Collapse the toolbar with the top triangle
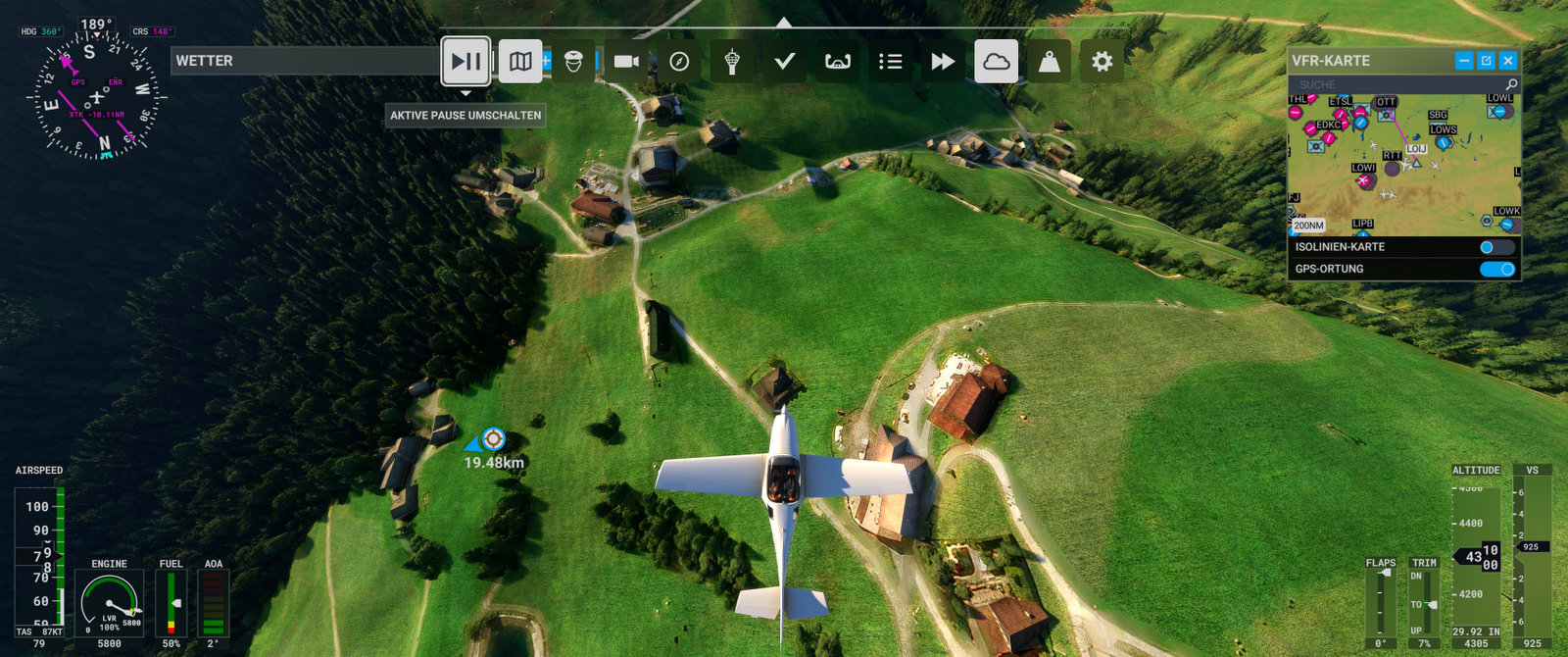The width and height of the screenshot is (1568, 657). coord(783,22)
